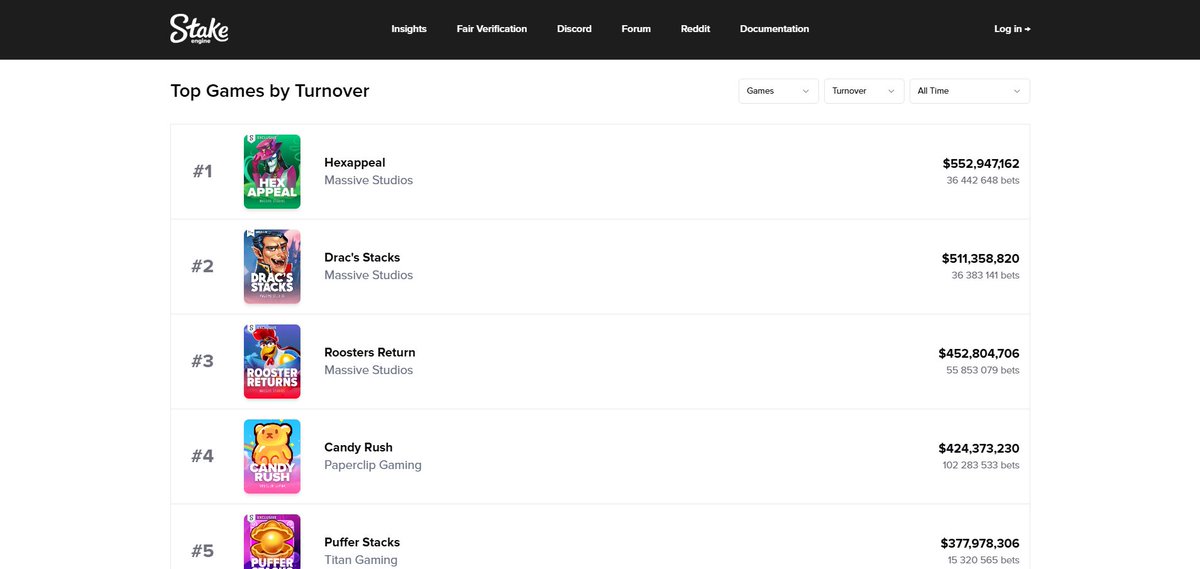The width and height of the screenshot is (1200, 569).
Task: Open the Fair Verification page
Action: [492, 29]
